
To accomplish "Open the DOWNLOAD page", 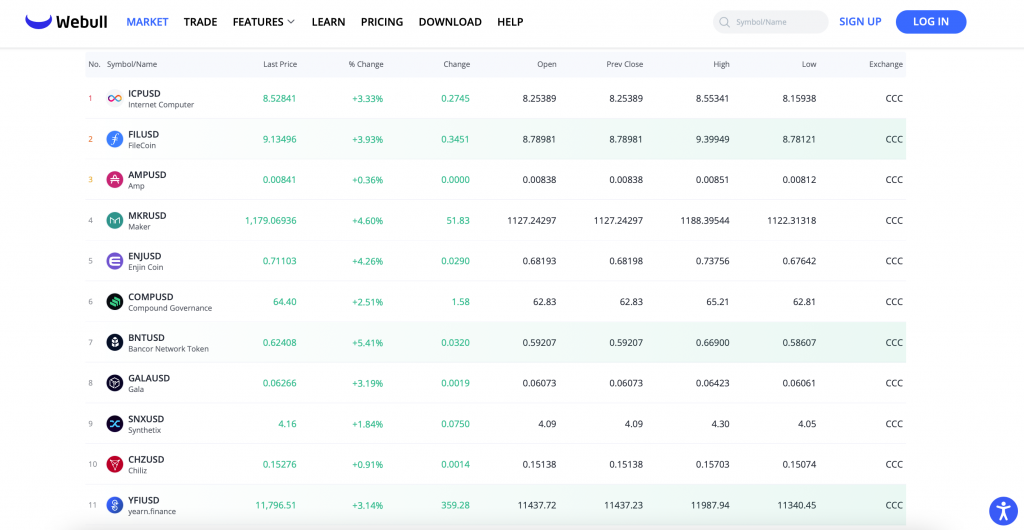I will click(x=450, y=22).
